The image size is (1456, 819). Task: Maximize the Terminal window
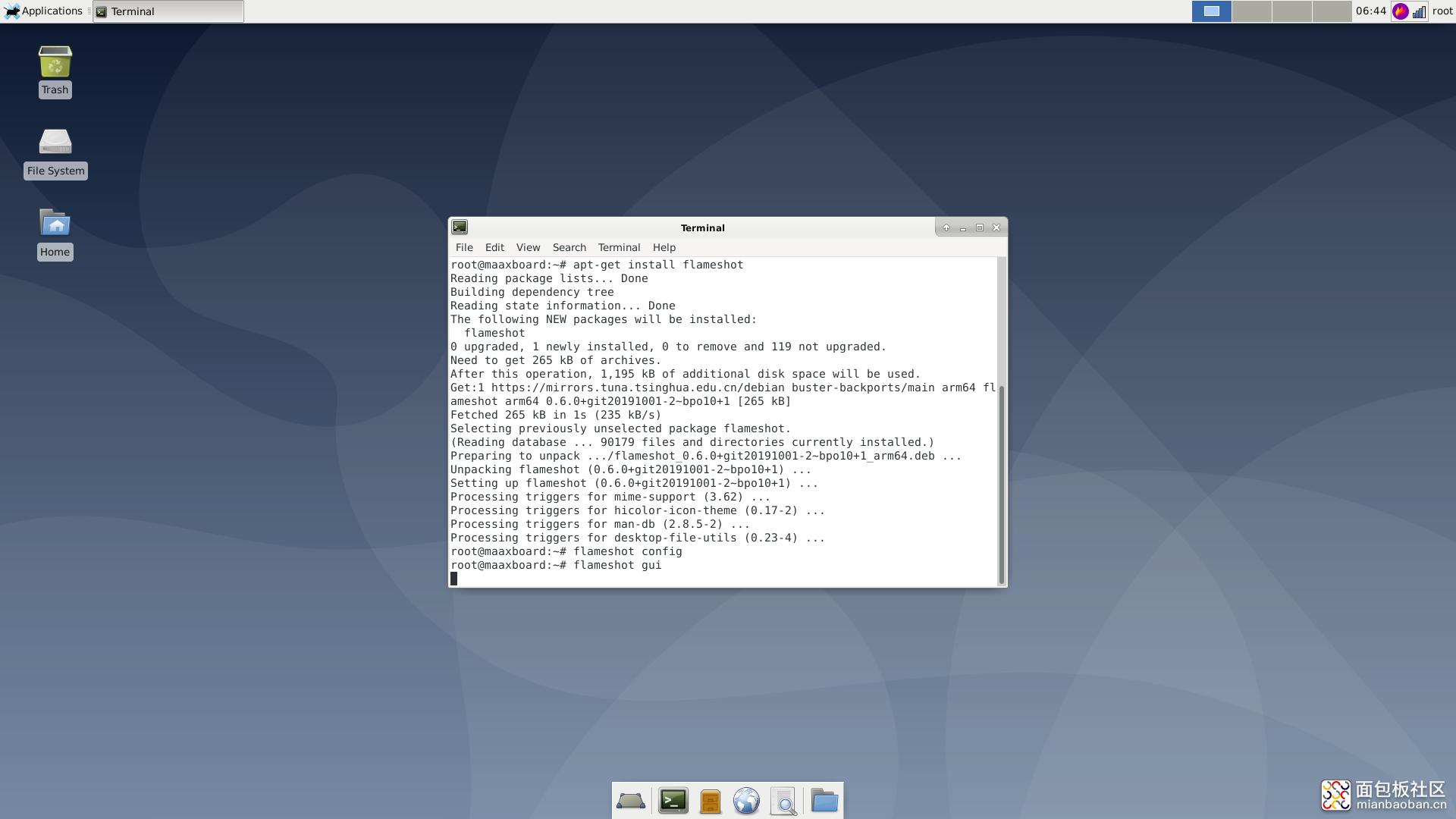[x=980, y=227]
